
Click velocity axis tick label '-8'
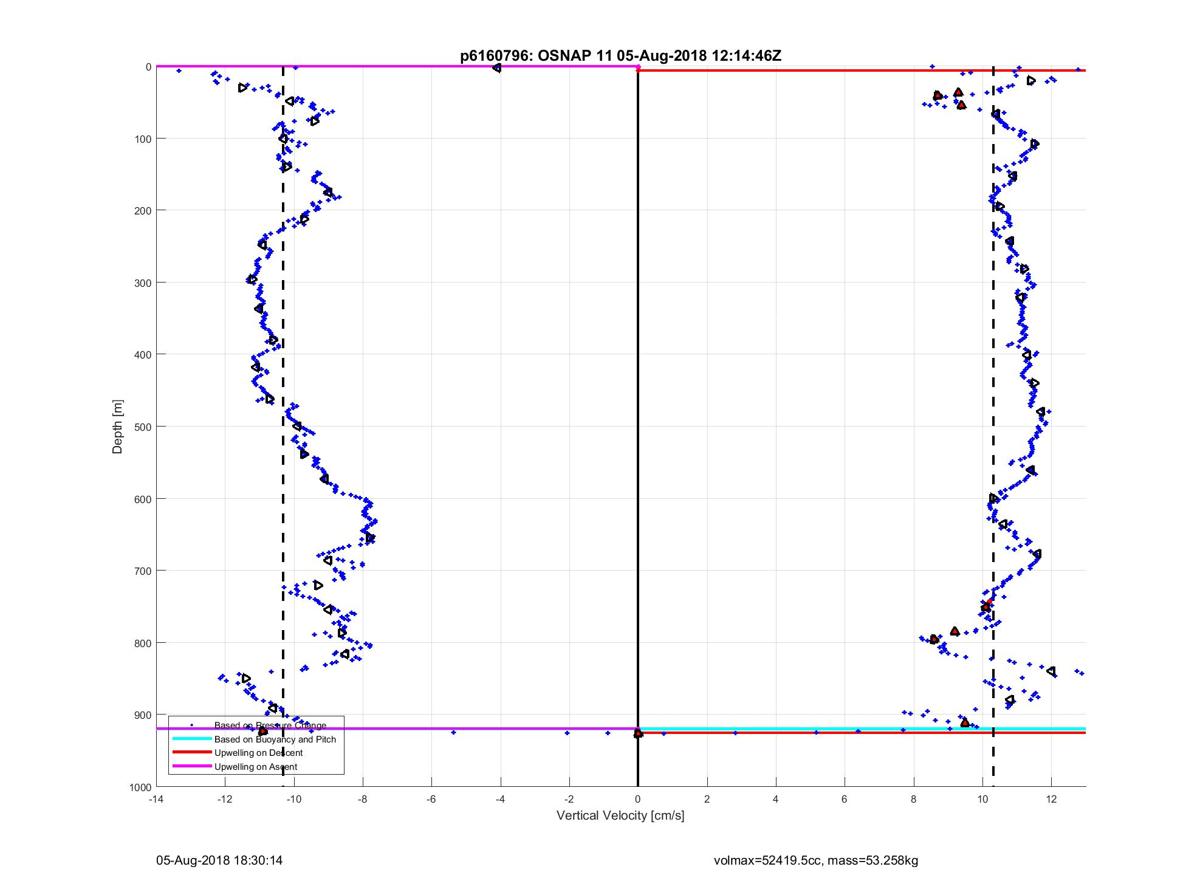[362, 799]
